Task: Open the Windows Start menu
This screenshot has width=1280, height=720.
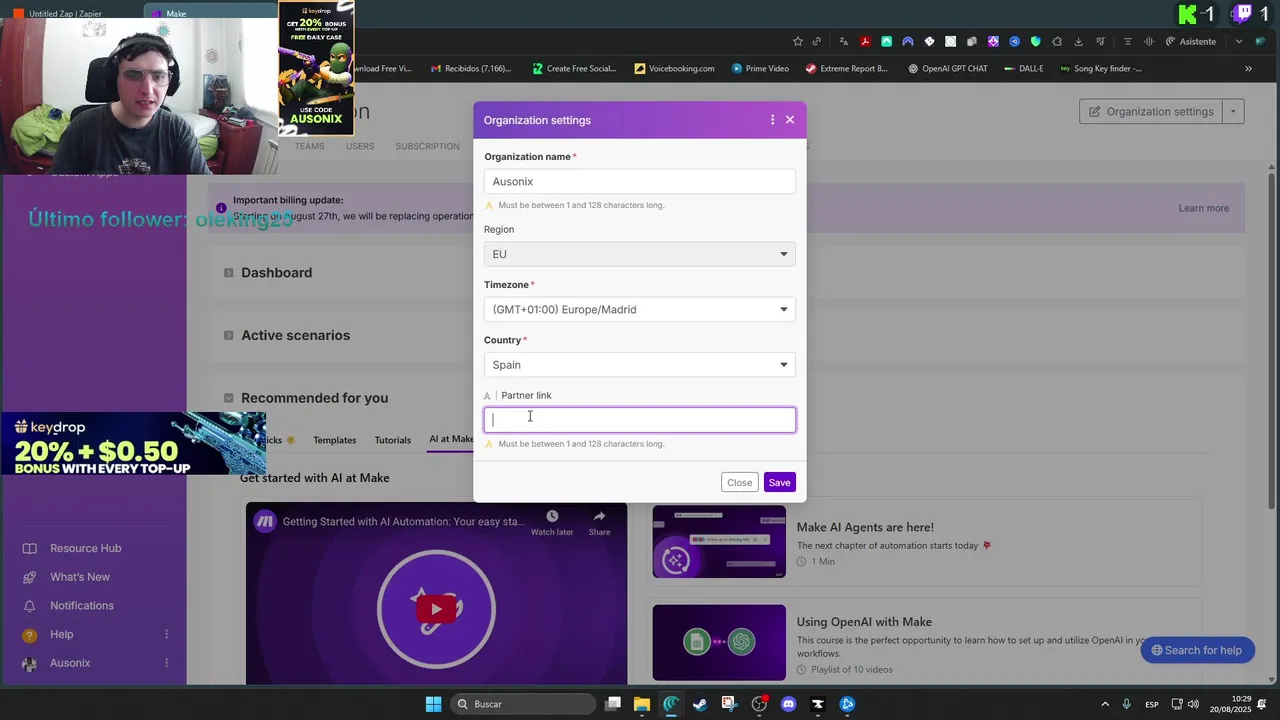Action: click(x=433, y=704)
